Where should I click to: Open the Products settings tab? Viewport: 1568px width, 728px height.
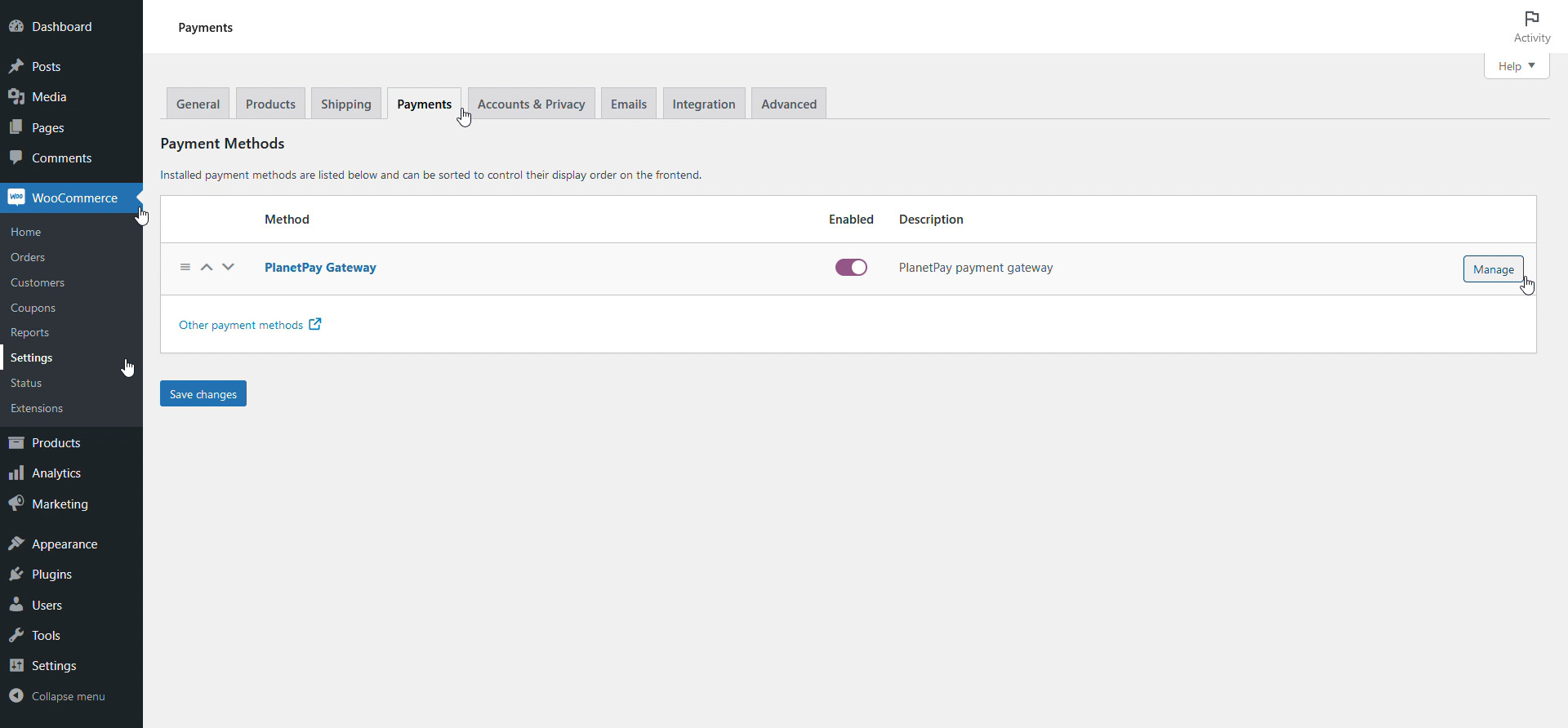[270, 104]
